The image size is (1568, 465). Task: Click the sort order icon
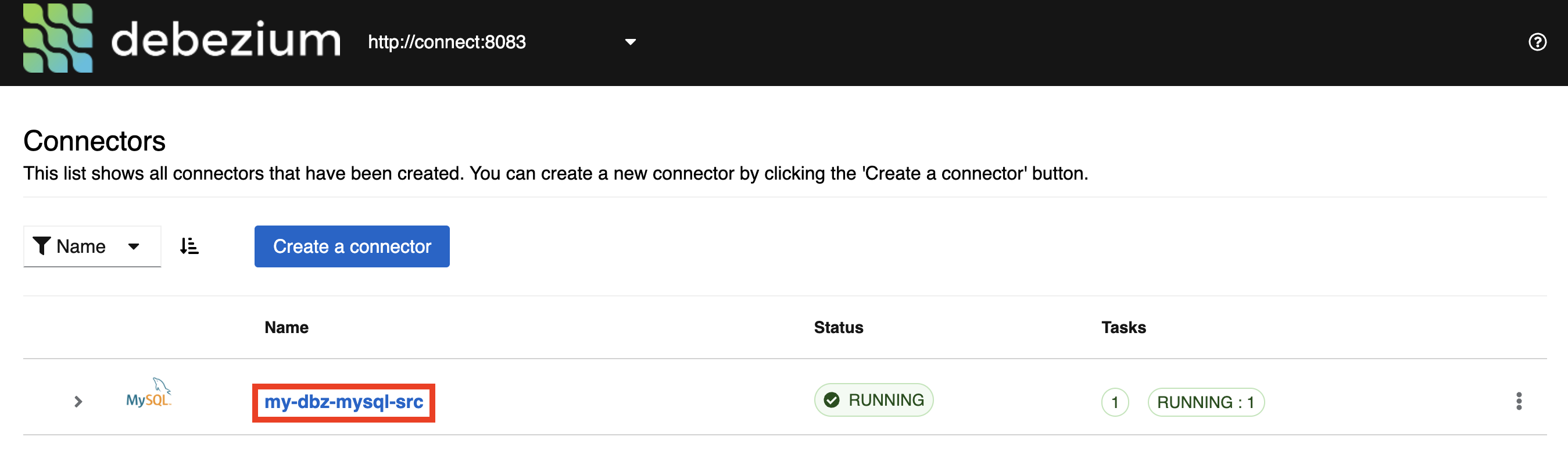pos(189,246)
